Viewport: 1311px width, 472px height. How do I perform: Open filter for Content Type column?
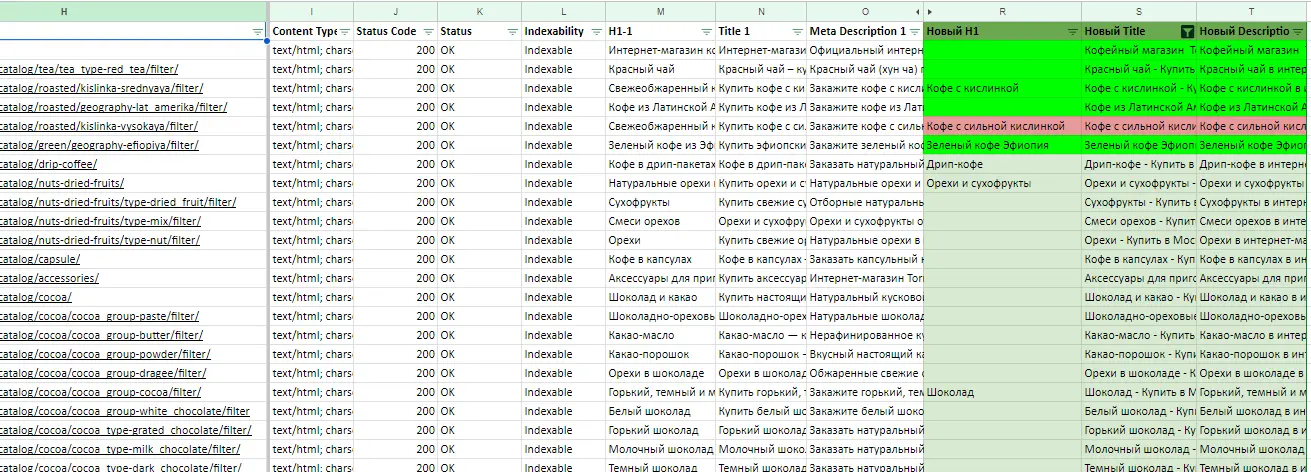(x=345, y=32)
